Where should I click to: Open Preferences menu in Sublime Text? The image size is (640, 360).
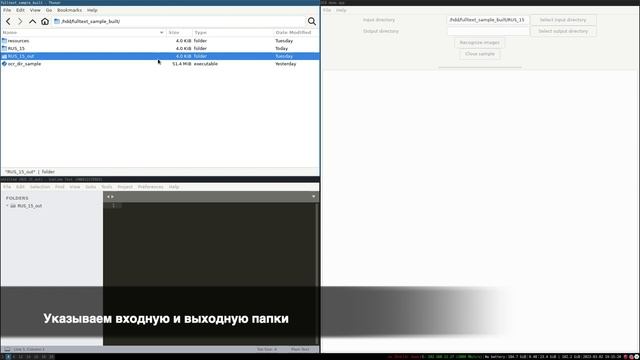point(151,187)
